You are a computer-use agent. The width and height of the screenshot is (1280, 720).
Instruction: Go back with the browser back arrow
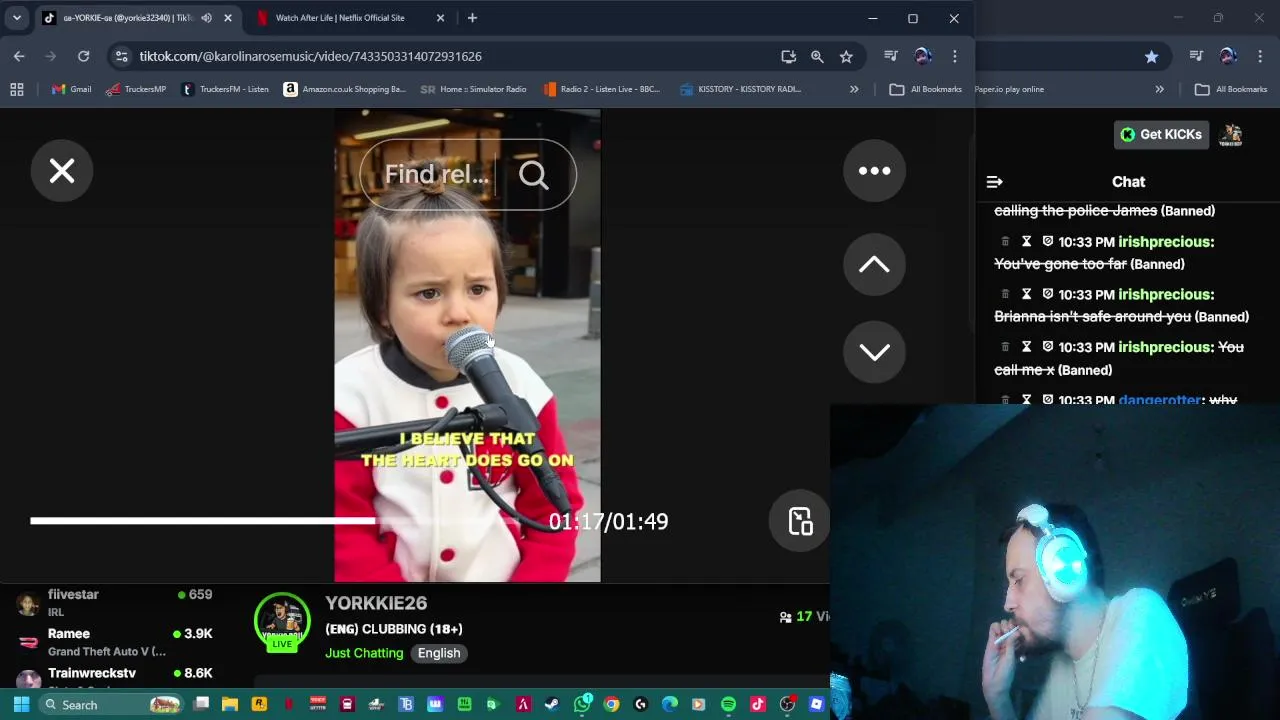(x=19, y=56)
